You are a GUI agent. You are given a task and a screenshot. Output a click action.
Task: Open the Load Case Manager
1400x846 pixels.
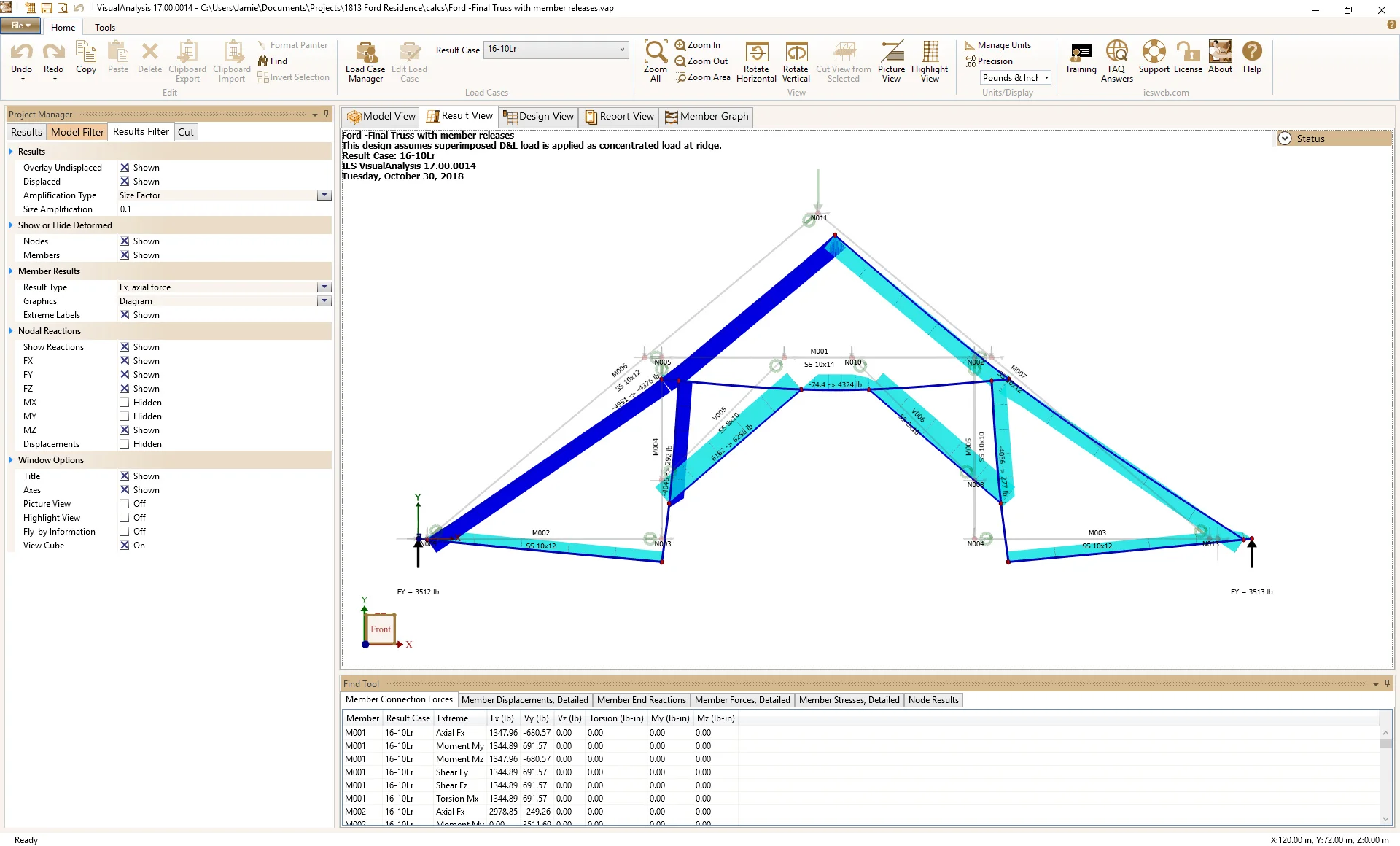click(x=365, y=61)
